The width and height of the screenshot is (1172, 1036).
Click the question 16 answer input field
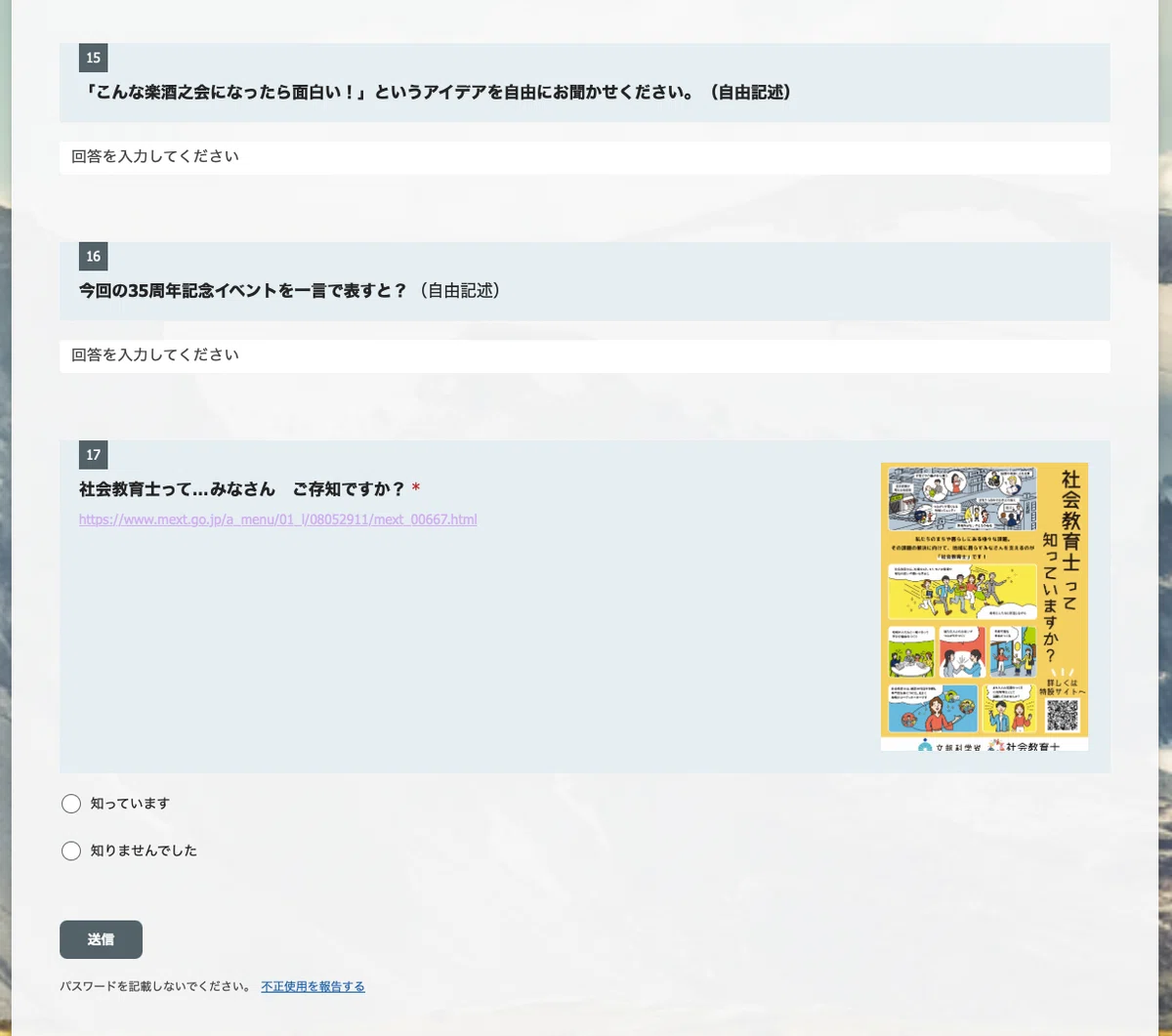point(584,355)
